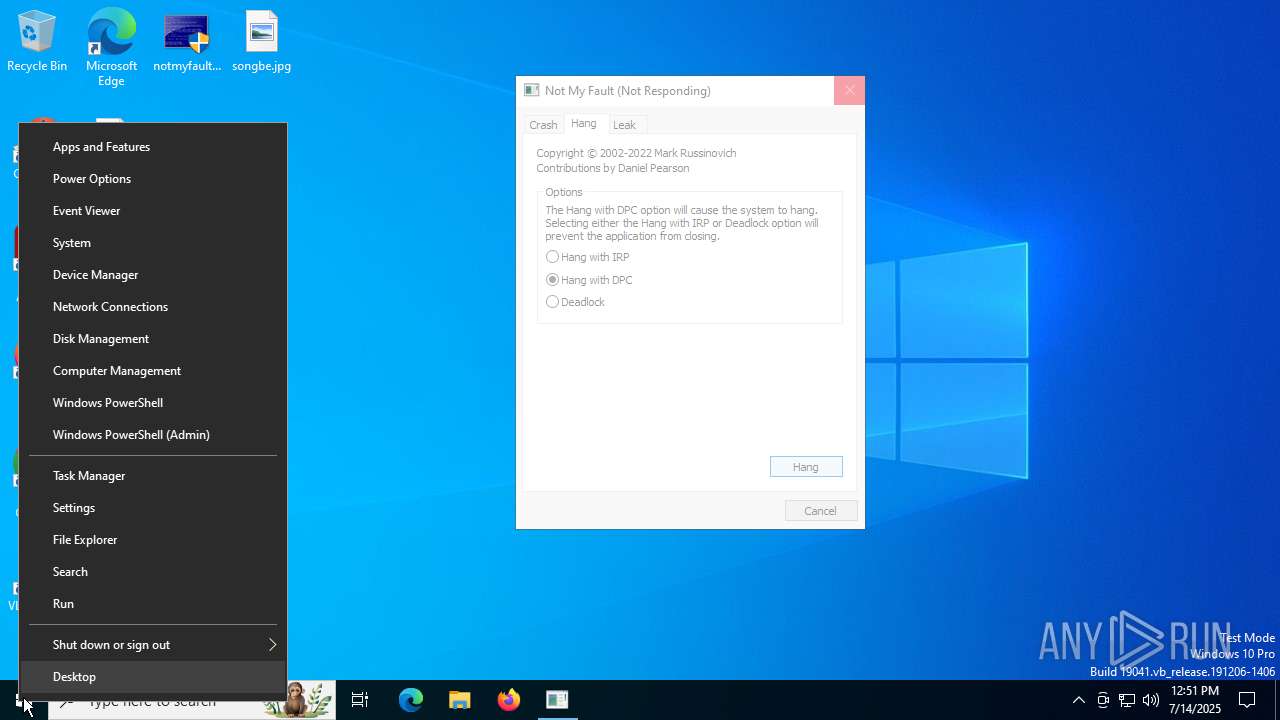Open Power Options from menu
This screenshot has height=720, width=1280.
tap(153, 179)
